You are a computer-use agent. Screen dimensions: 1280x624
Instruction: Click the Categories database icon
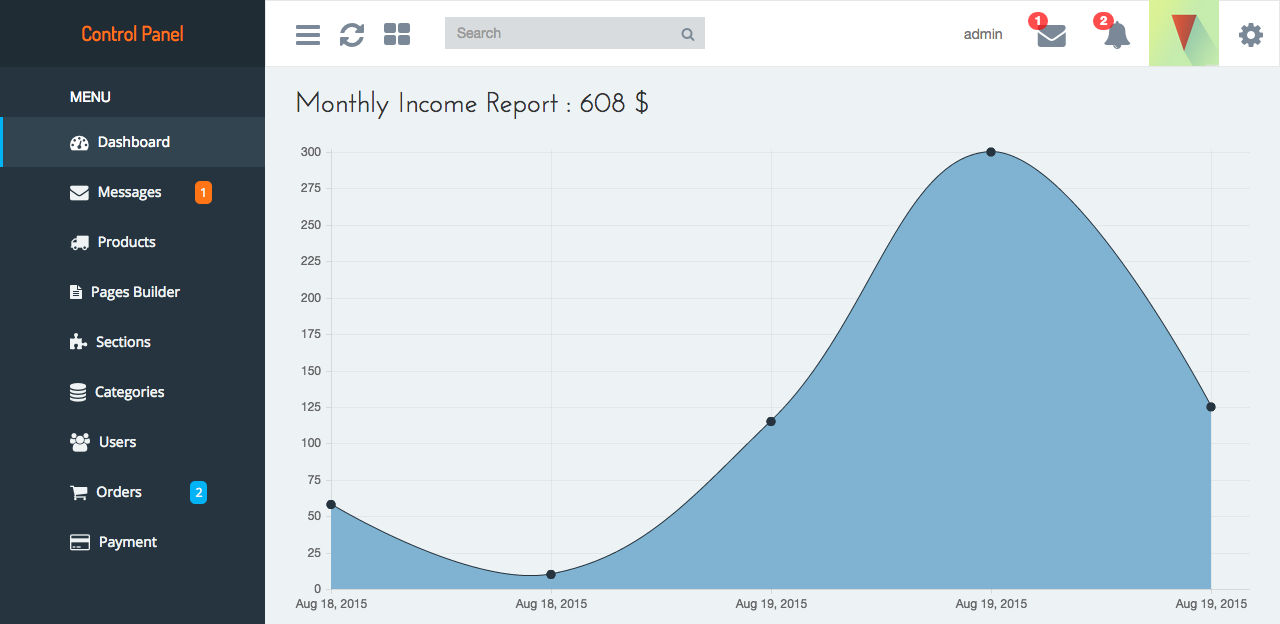click(78, 392)
